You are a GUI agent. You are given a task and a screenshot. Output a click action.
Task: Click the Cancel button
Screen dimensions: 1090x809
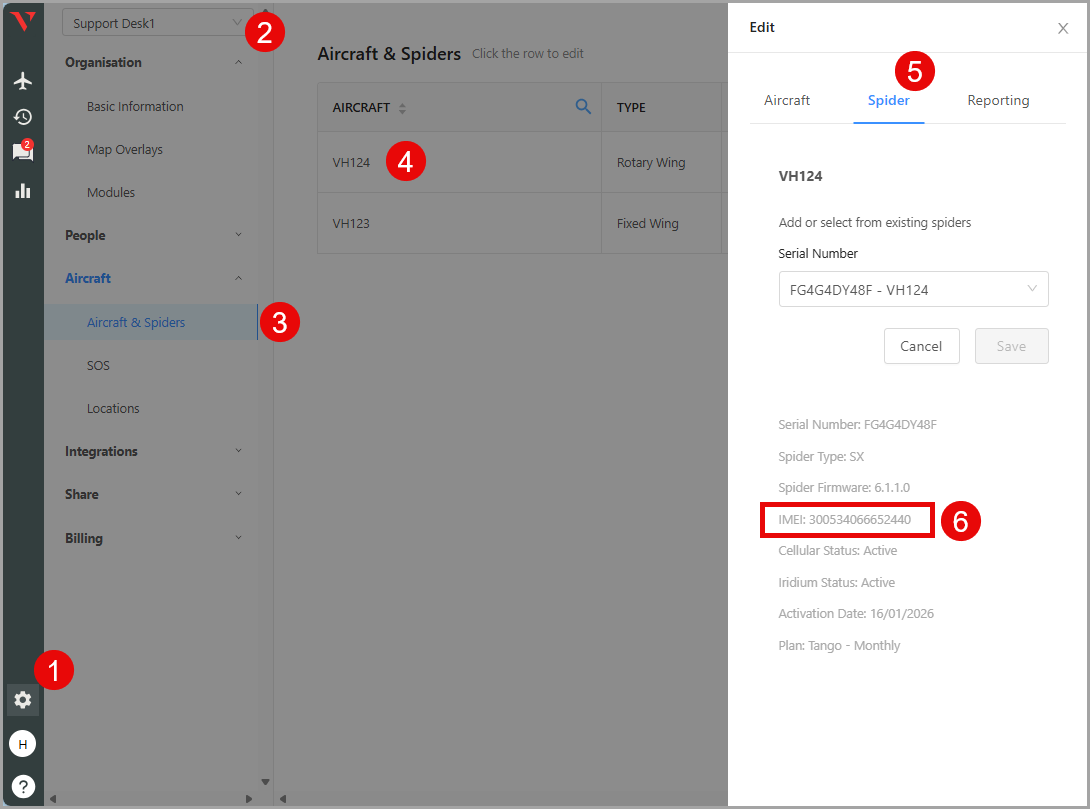(921, 345)
